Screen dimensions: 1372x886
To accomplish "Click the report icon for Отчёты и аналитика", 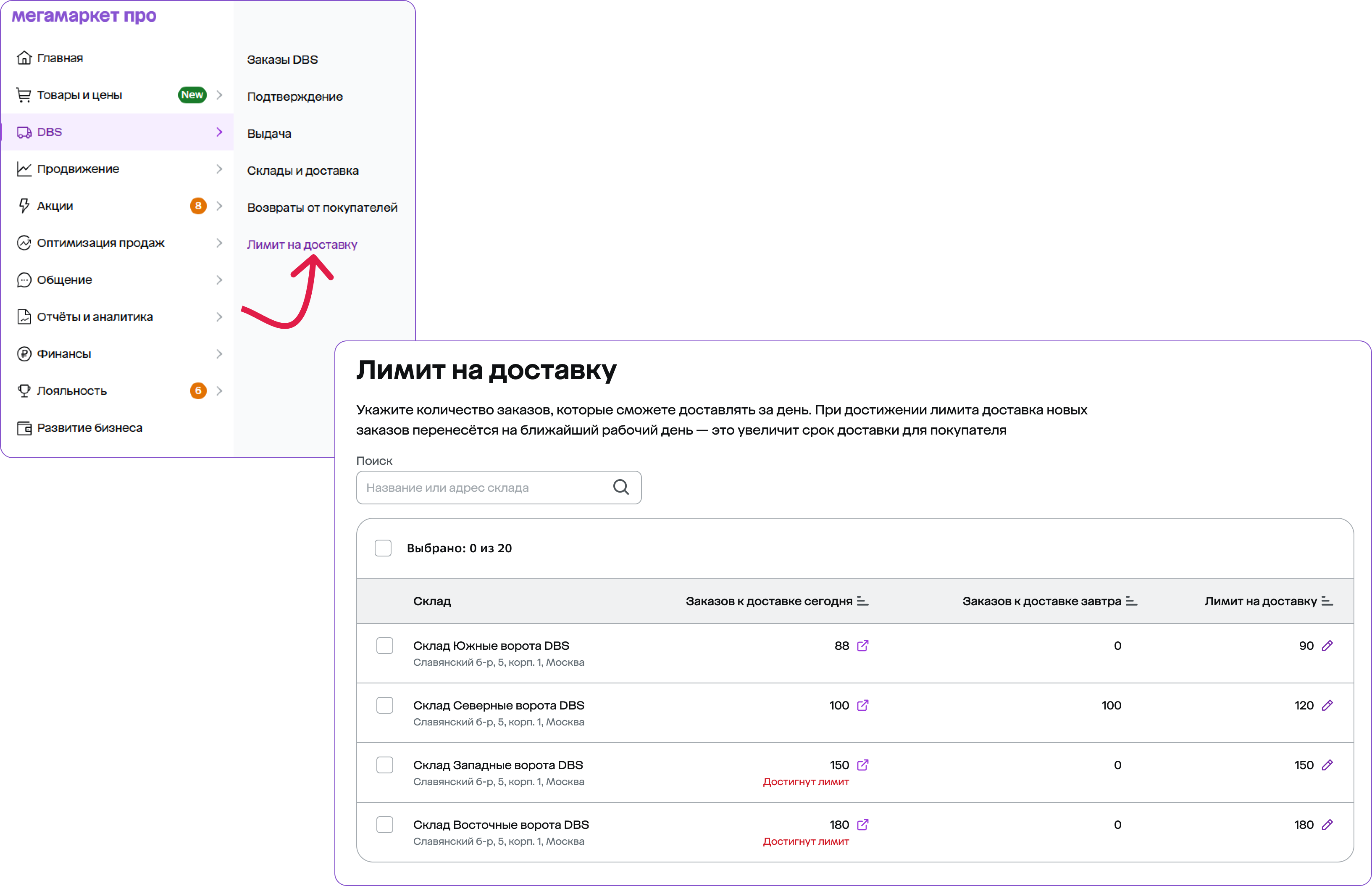I will (24, 316).
